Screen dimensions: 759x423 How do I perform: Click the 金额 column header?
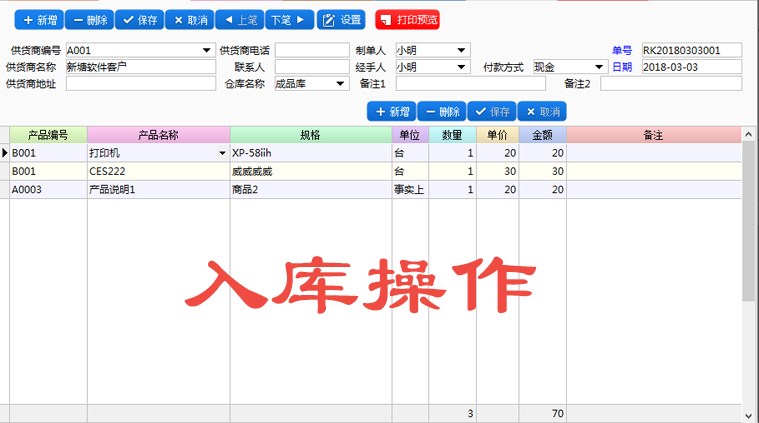coord(542,135)
